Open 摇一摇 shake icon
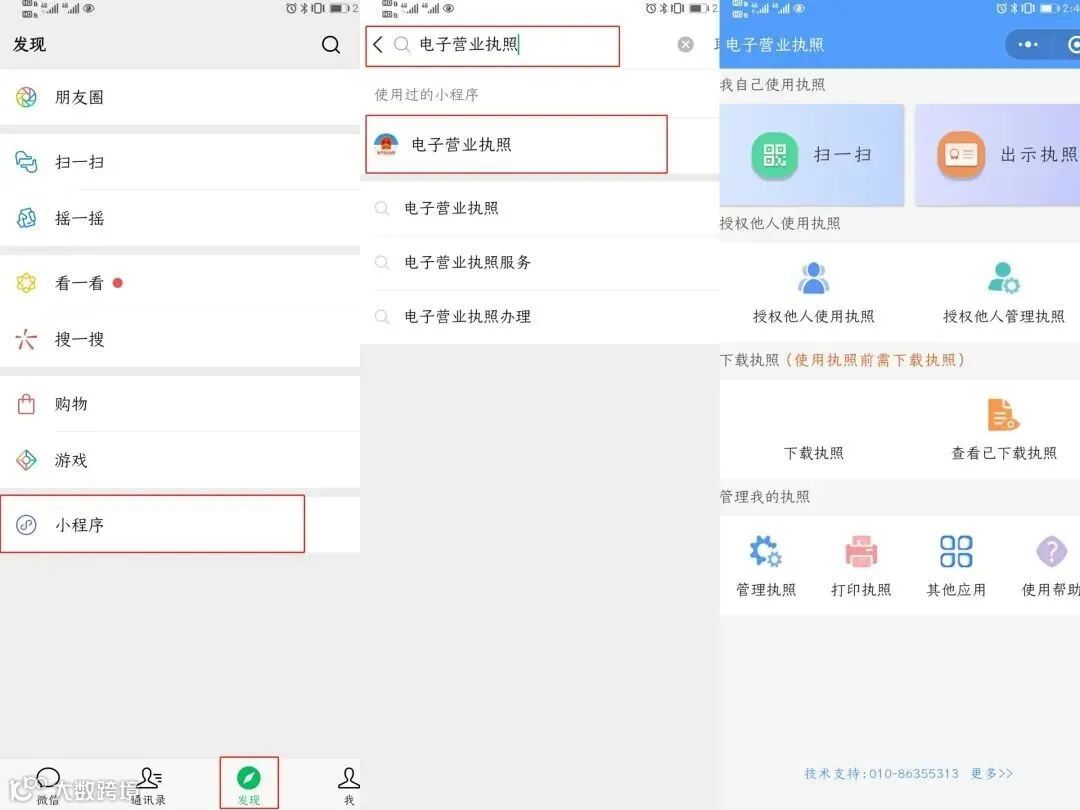The image size is (1080, 810). 26,218
